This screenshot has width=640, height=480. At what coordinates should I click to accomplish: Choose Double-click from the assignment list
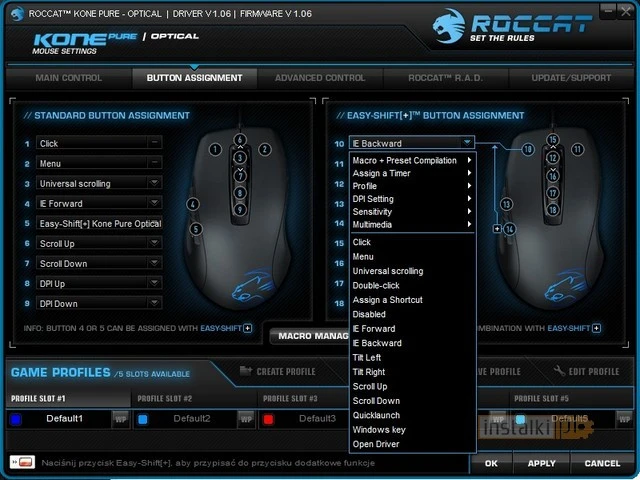click(374, 285)
